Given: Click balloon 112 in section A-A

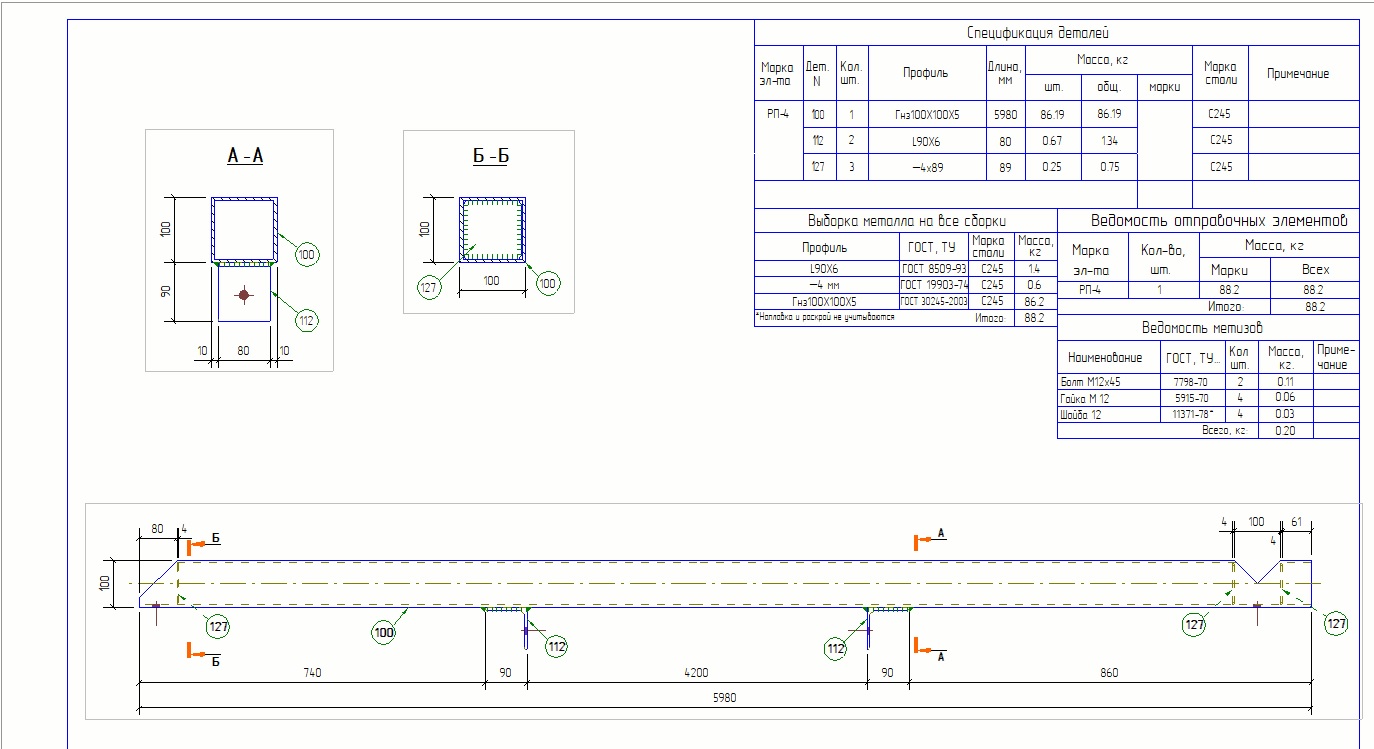Looking at the screenshot, I should click(x=306, y=320).
